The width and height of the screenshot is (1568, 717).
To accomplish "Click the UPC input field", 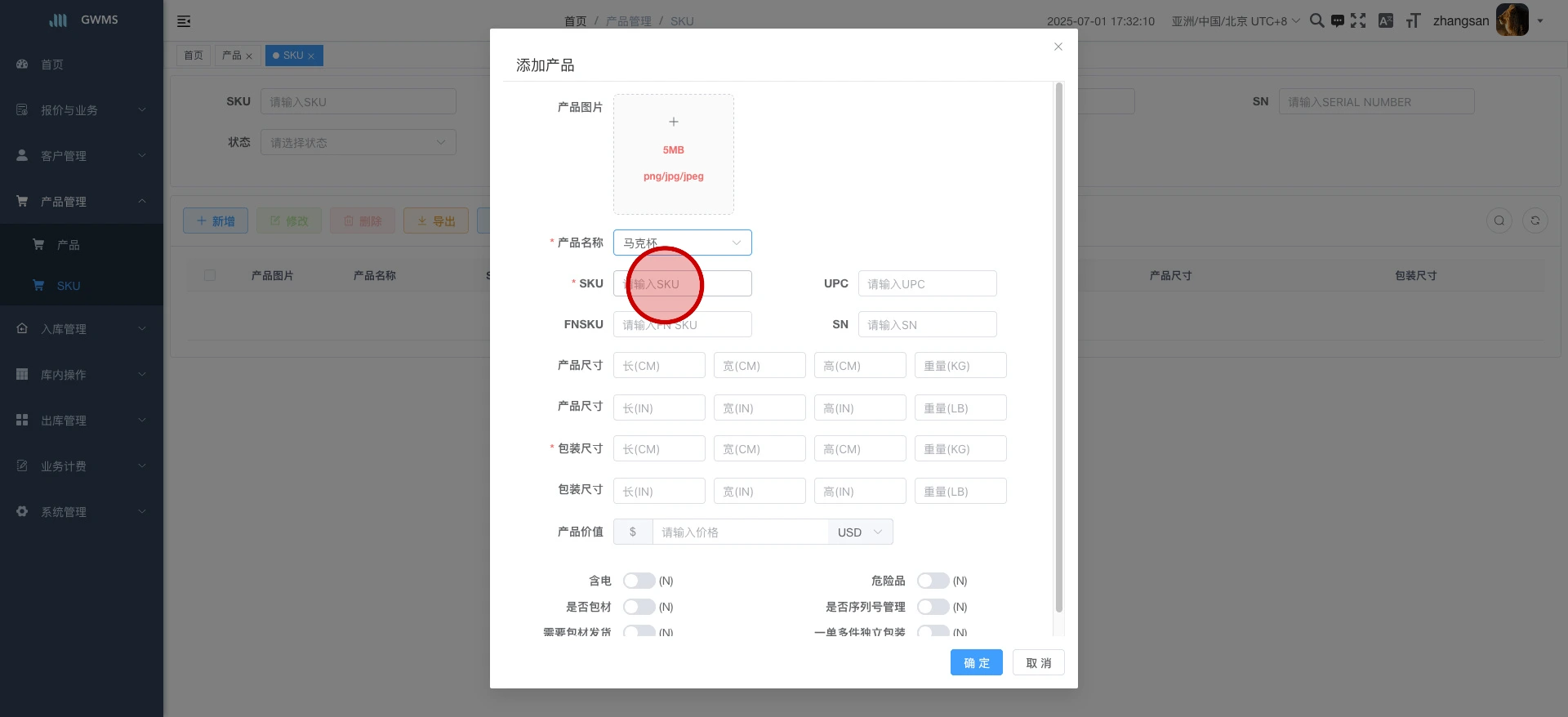I will (927, 283).
